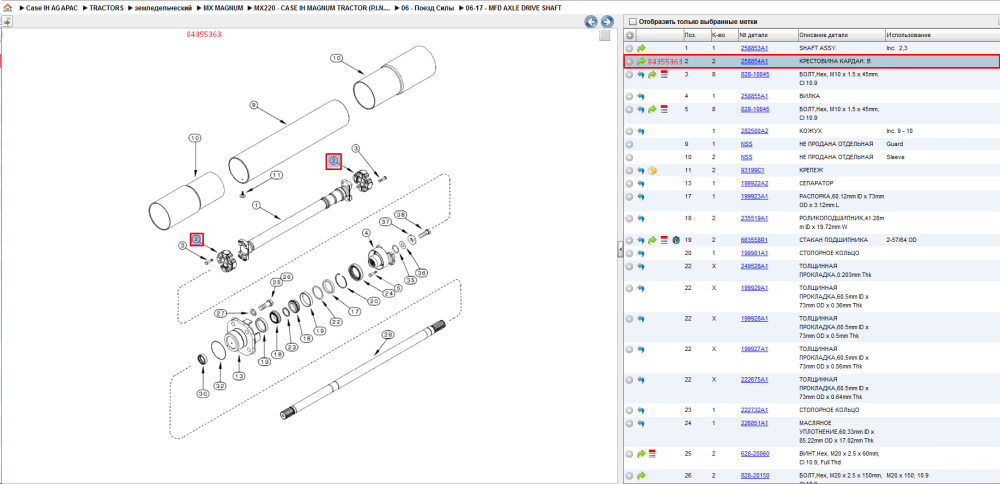
Task: Navigate to 'MX220 - CASE IH MAGNUM TRACTOR' breadcrumb
Action: (320, 8)
